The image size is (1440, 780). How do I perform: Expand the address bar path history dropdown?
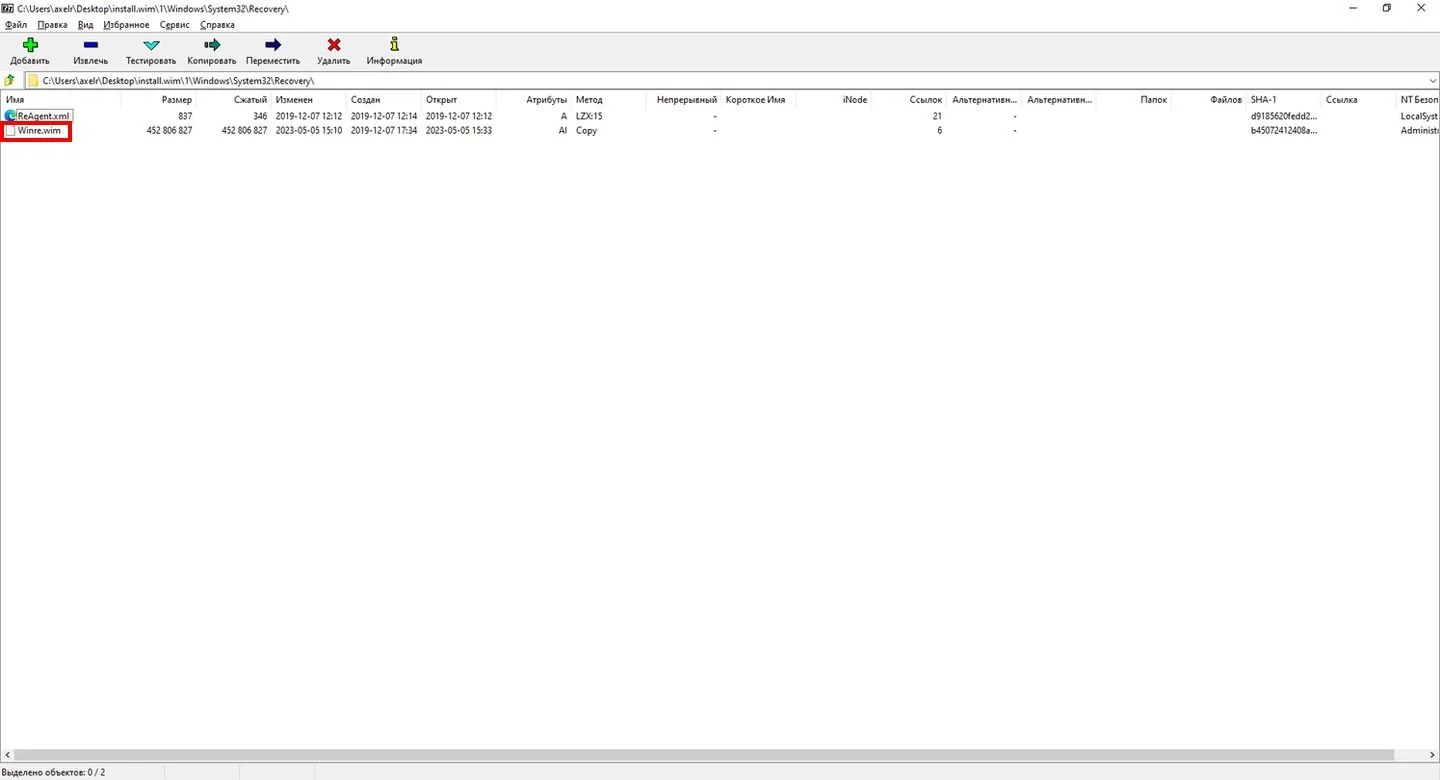point(1432,81)
